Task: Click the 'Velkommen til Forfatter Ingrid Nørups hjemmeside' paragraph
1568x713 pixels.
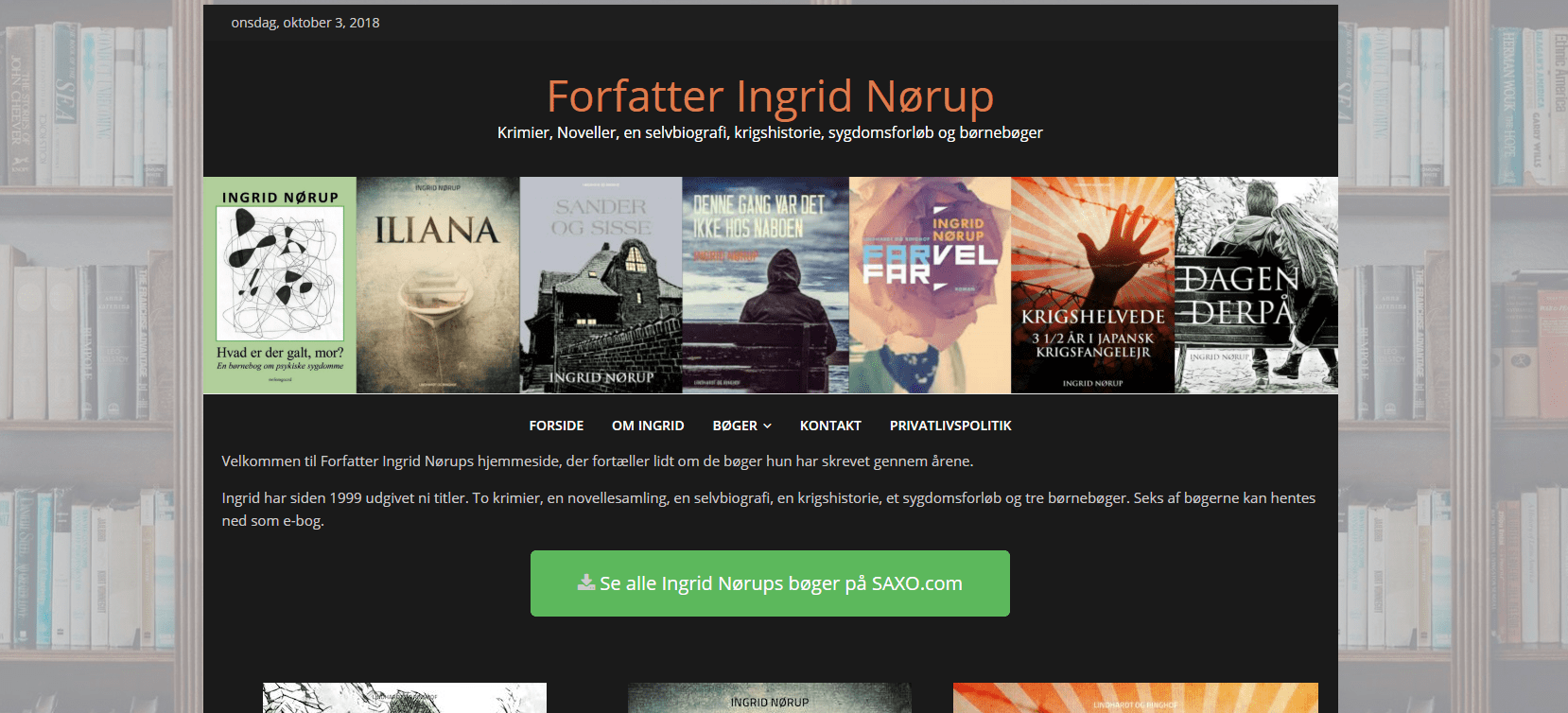Action: click(598, 461)
